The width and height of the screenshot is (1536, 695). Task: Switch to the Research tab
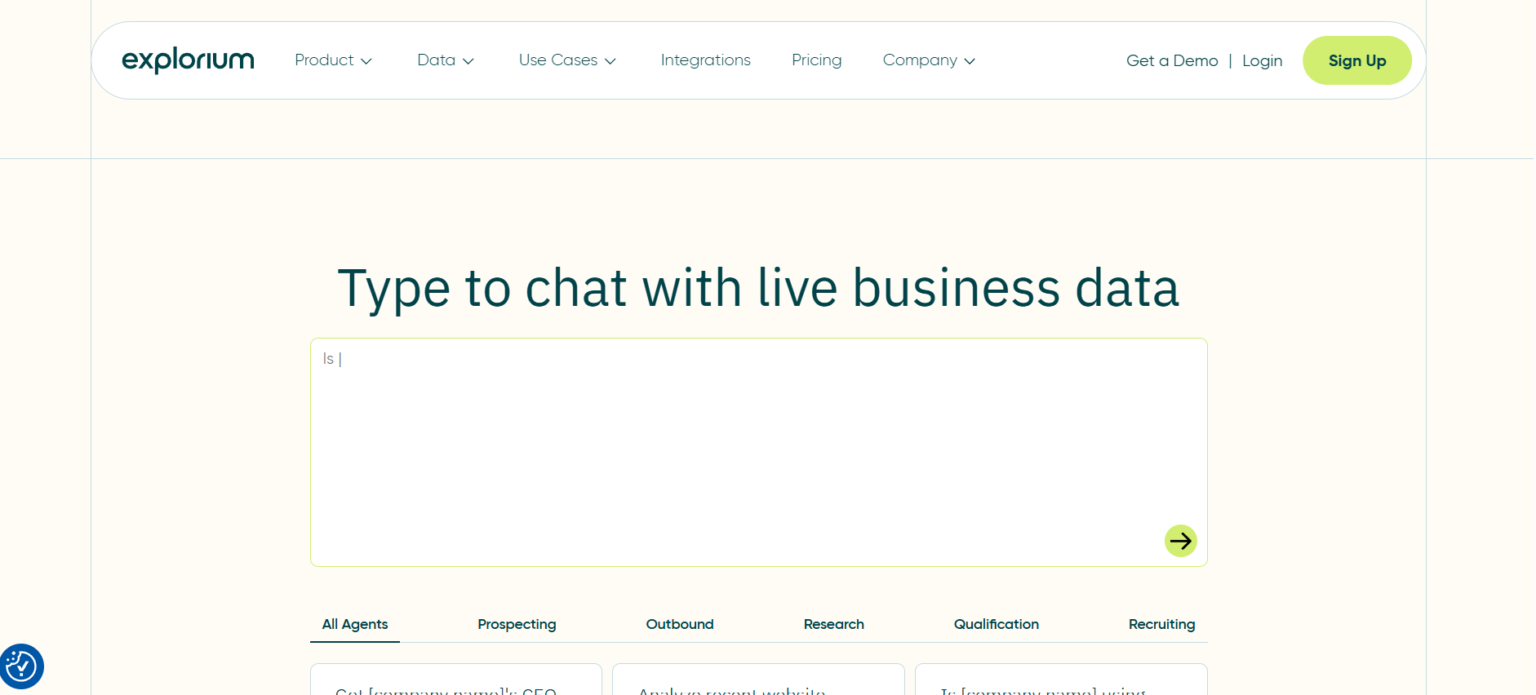833,623
